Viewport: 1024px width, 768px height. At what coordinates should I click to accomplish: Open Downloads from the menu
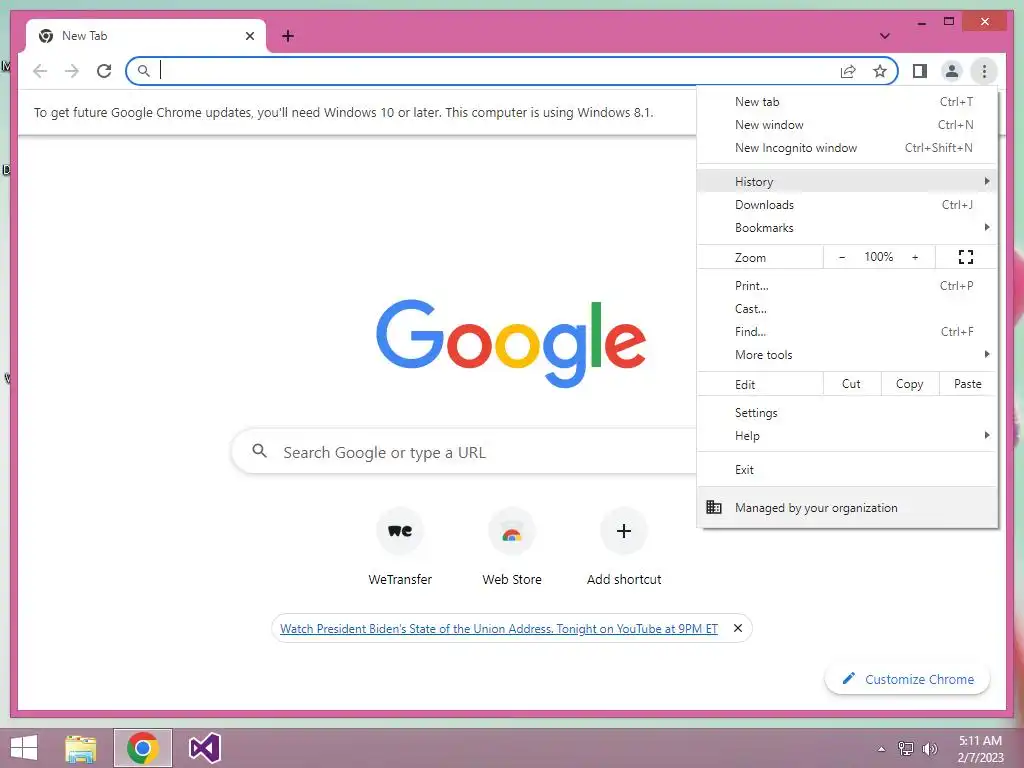coord(847,204)
